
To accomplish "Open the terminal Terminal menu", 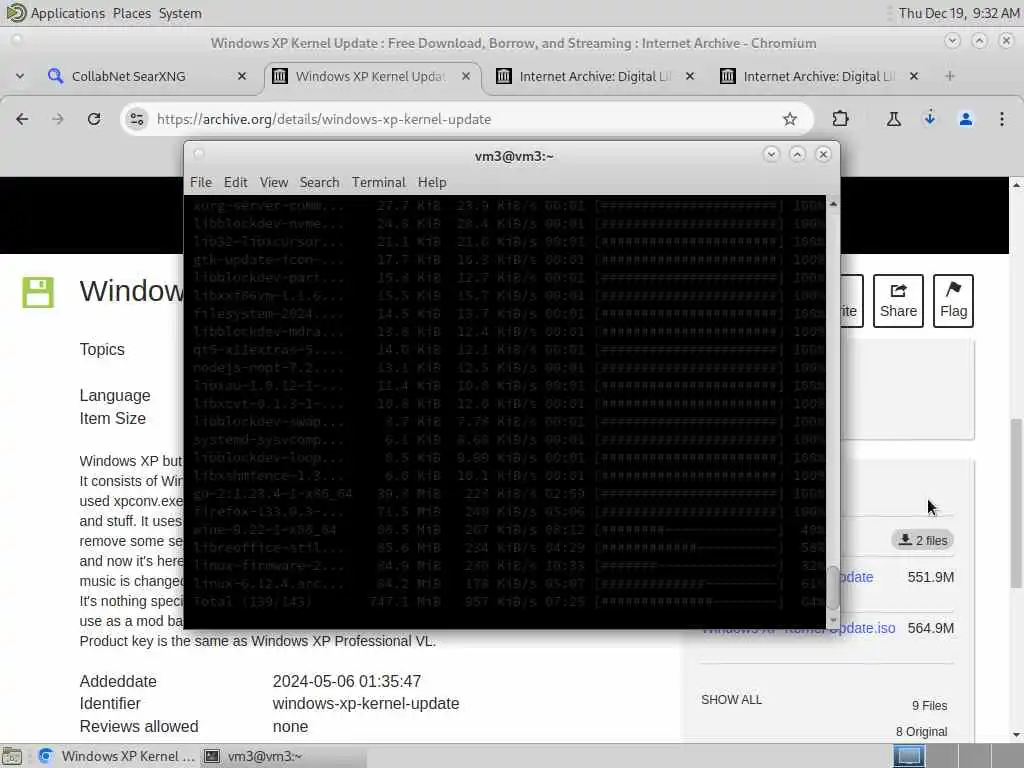I will (x=378, y=182).
